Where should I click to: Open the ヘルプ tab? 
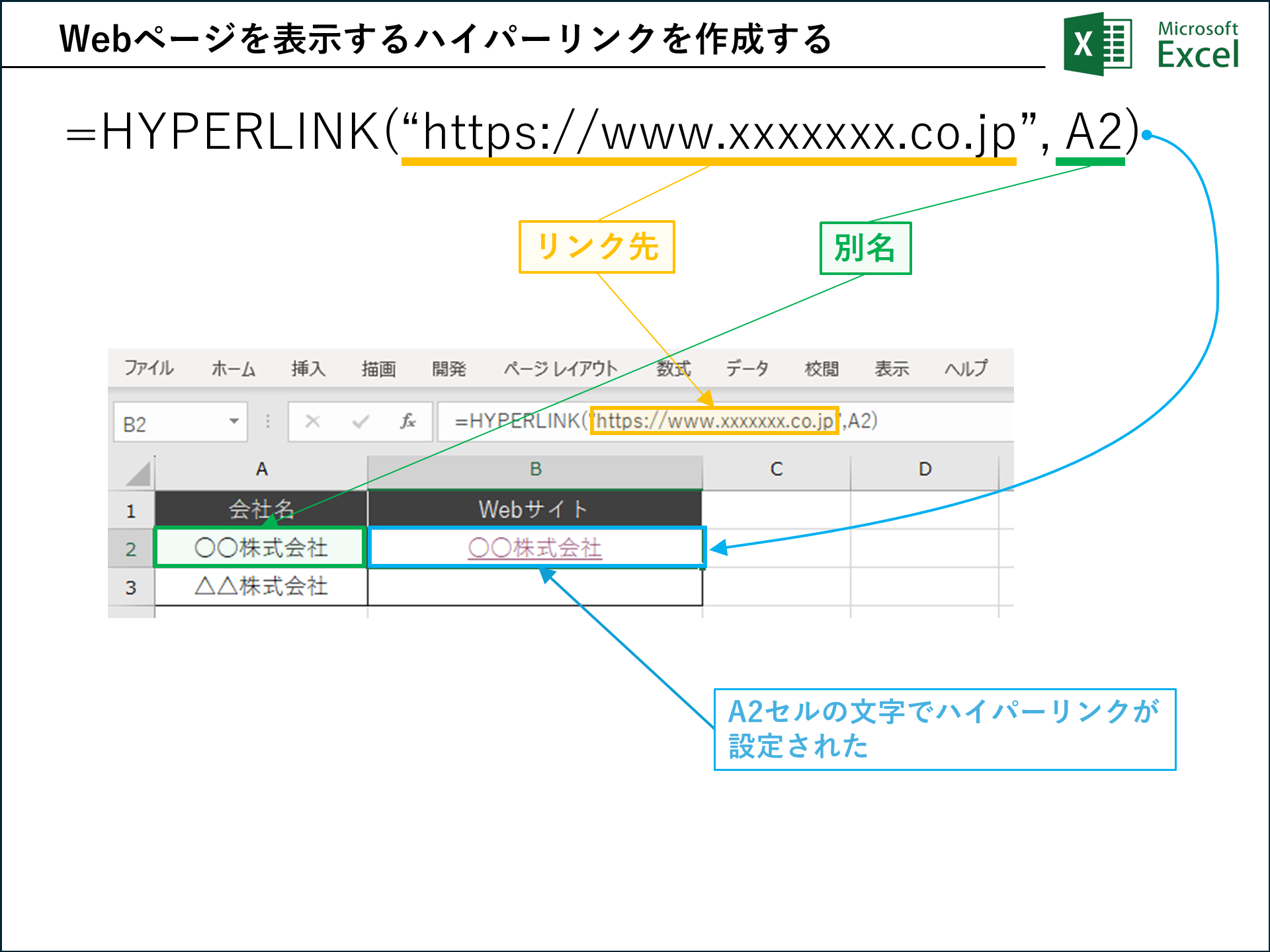click(x=966, y=368)
